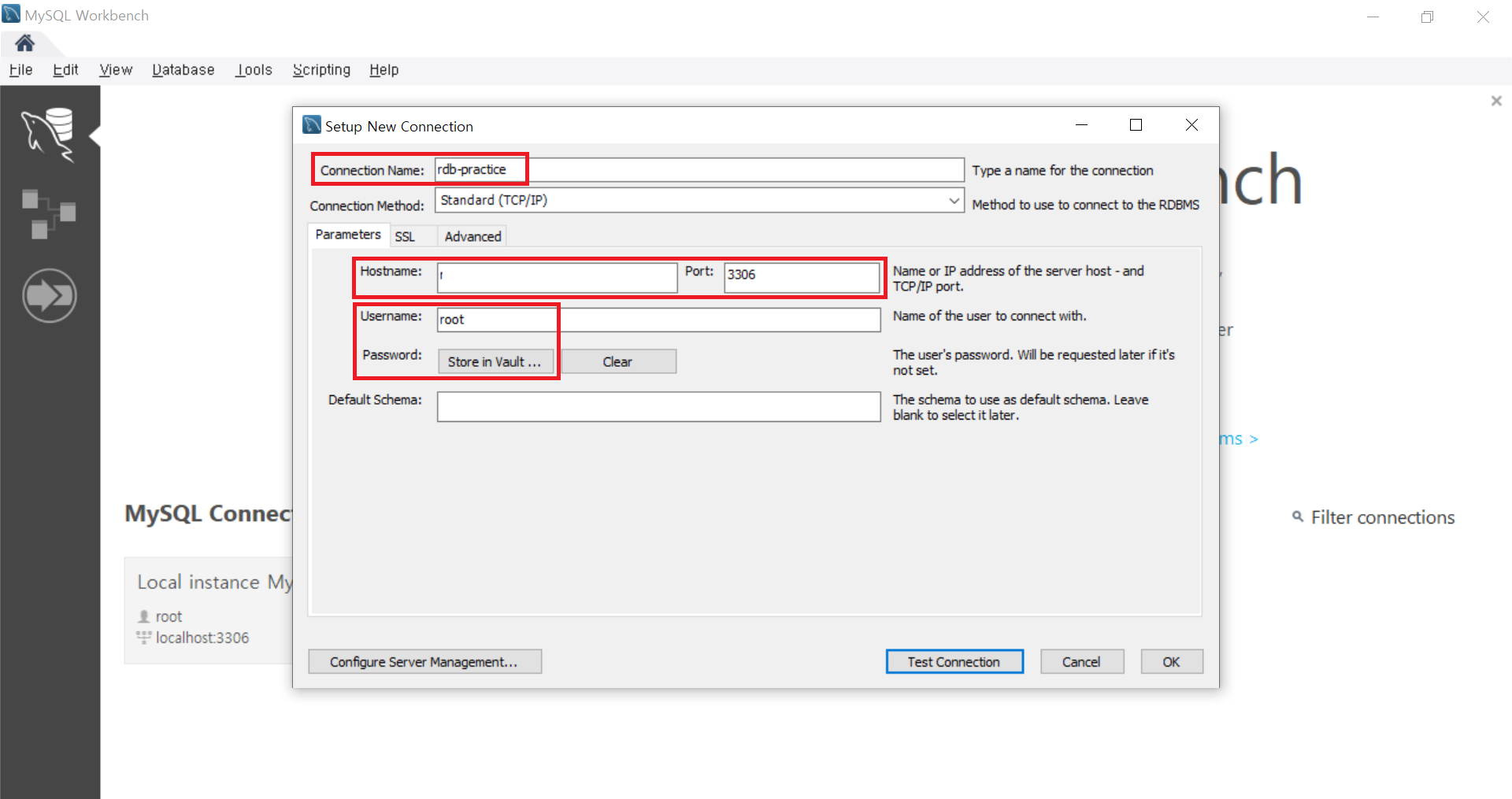Open the File menu
This screenshot has height=799, width=1512.
click(x=20, y=70)
